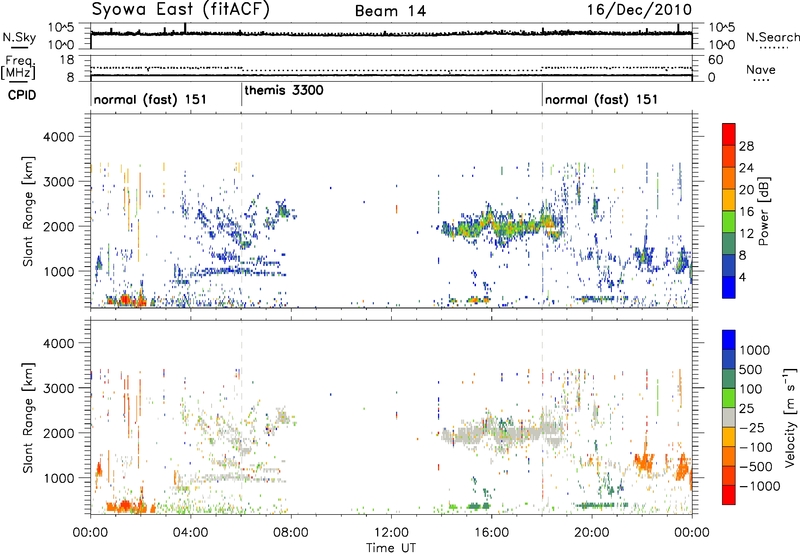Click the bright blue bottom Power colorbar segment

pos(729,287)
